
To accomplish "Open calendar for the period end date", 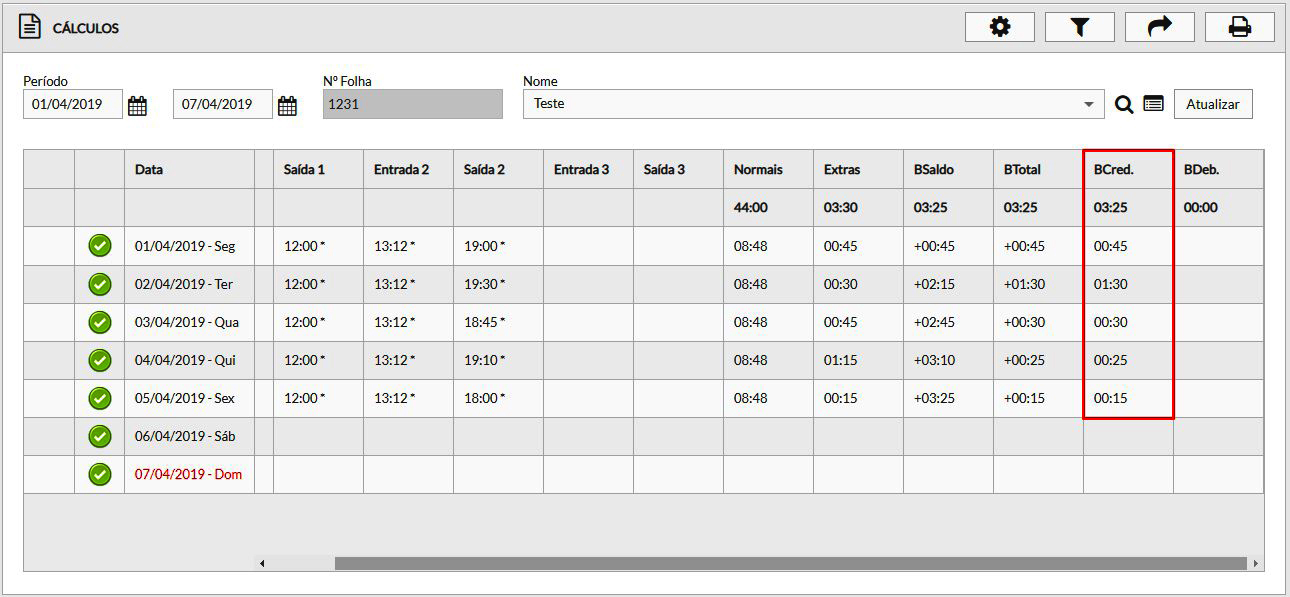I will (x=287, y=105).
